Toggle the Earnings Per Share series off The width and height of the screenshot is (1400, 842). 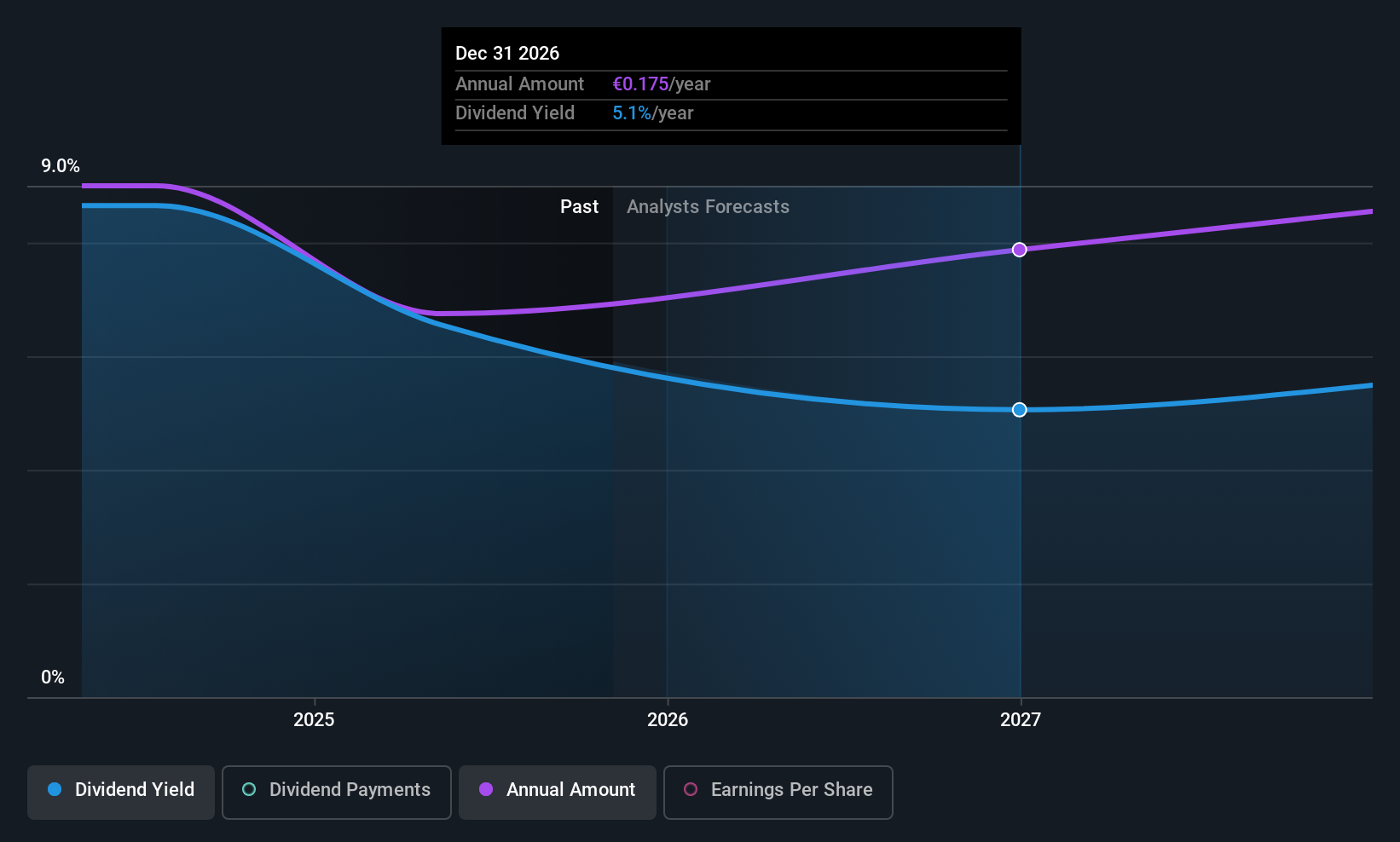pos(778,792)
